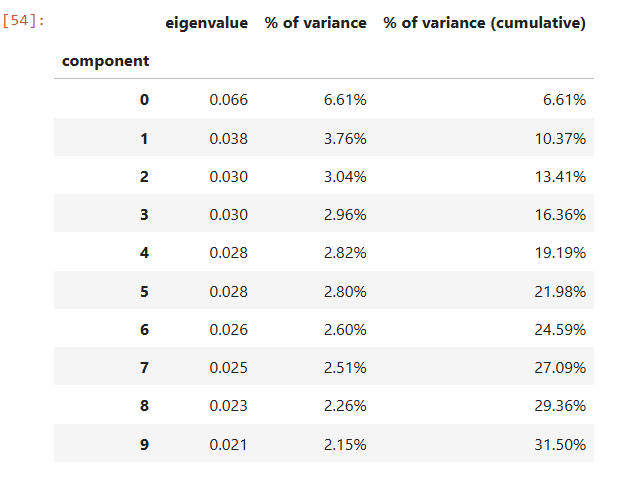Click the cumulative 31.50% cell
Screen dimensions: 643x481
560,444
